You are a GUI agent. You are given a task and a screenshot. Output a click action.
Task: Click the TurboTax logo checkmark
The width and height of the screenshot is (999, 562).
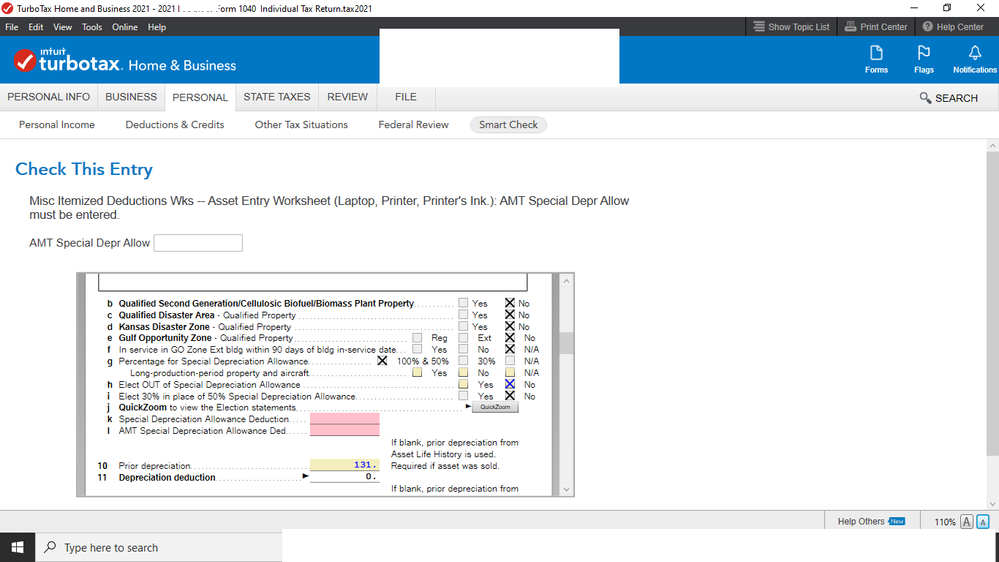tap(25, 61)
